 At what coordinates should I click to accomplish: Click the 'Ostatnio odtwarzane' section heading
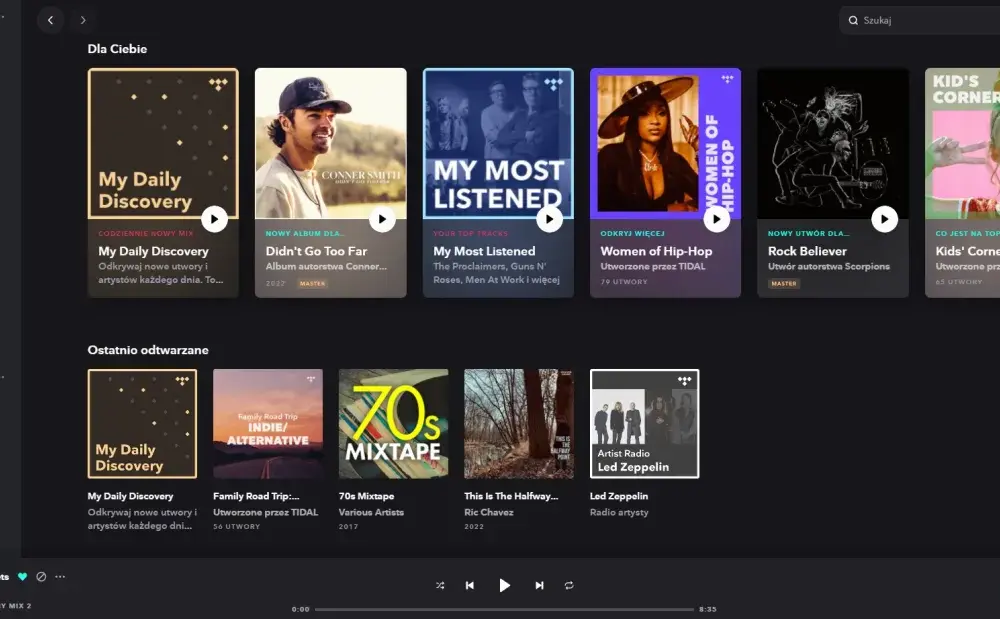point(148,350)
